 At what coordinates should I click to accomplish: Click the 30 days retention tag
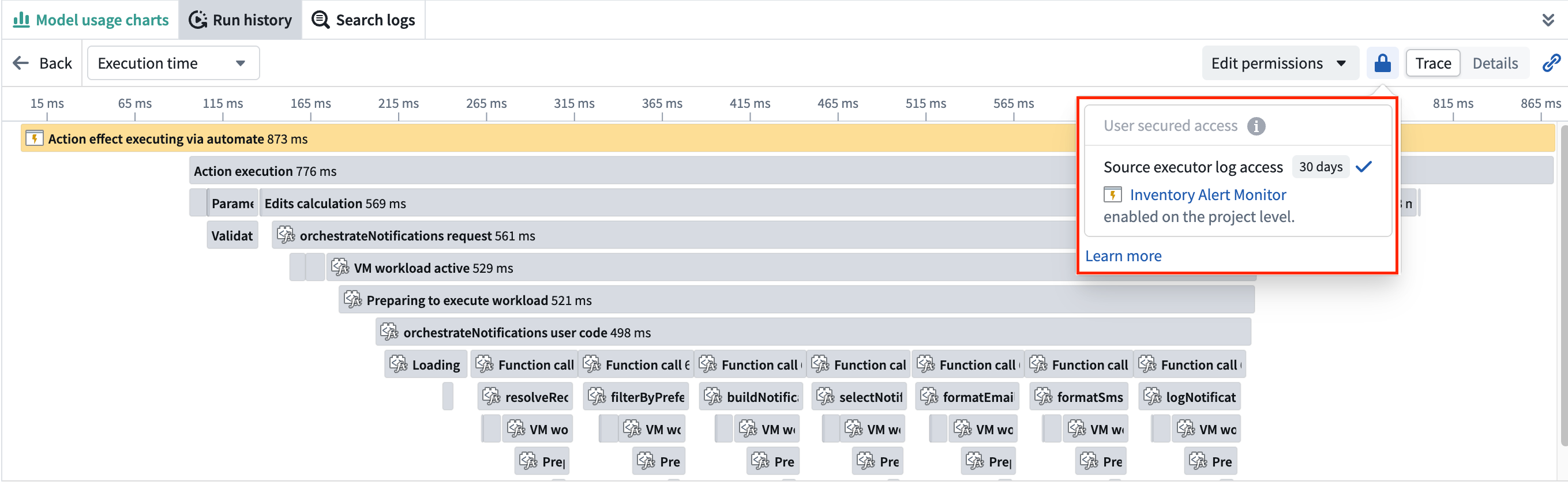click(x=1320, y=167)
